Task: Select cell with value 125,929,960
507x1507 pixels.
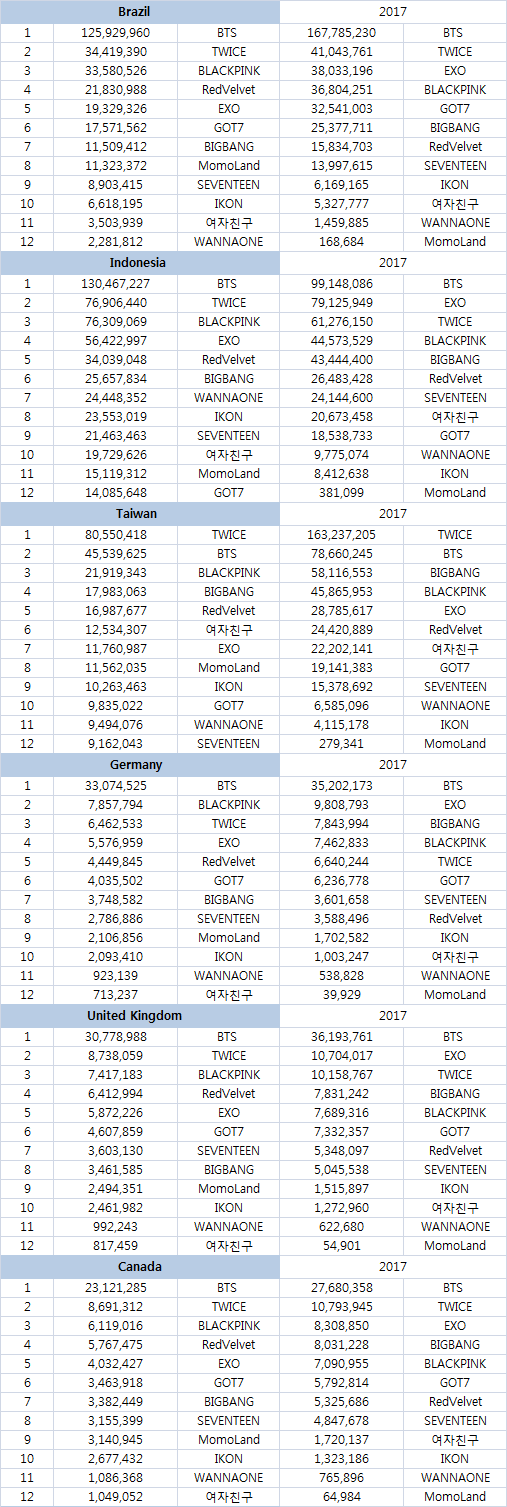Action: (x=115, y=33)
